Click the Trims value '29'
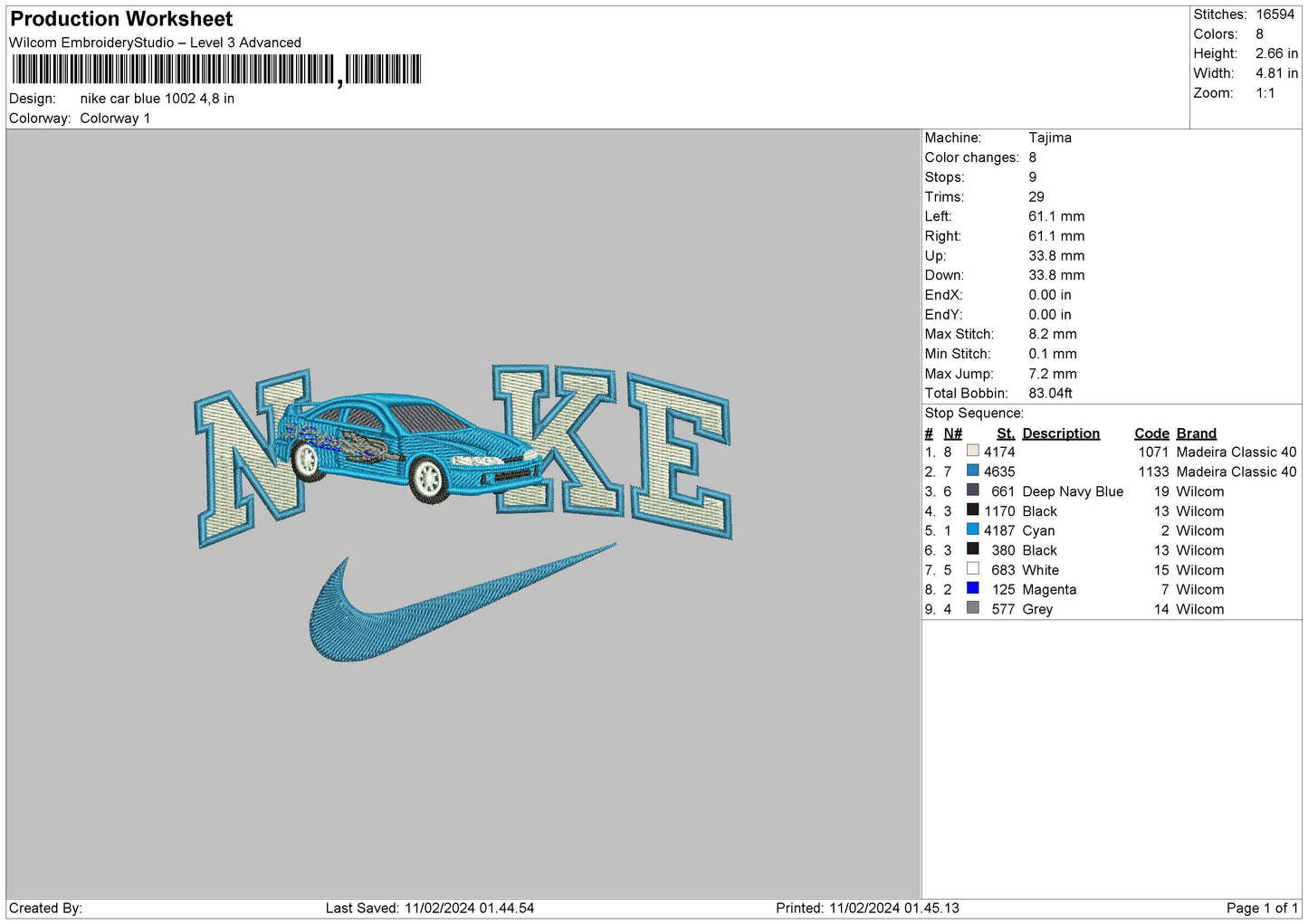Viewport: 1308px width, 924px height. coord(1036,196)
